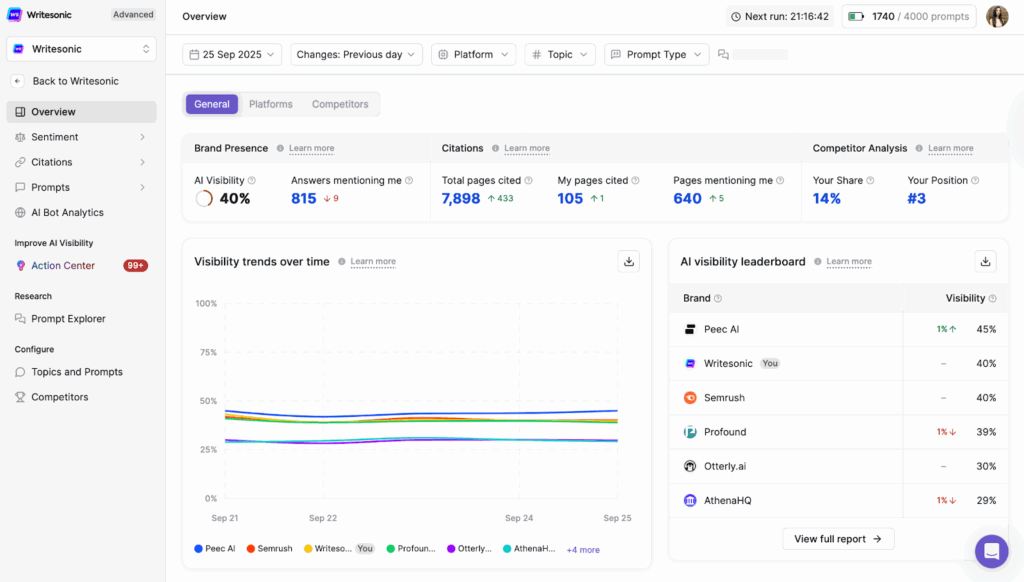Open AI Bot Analytics globe icon
The image size is (1024, 582).
pyautogui.click(x=21, y=212)
